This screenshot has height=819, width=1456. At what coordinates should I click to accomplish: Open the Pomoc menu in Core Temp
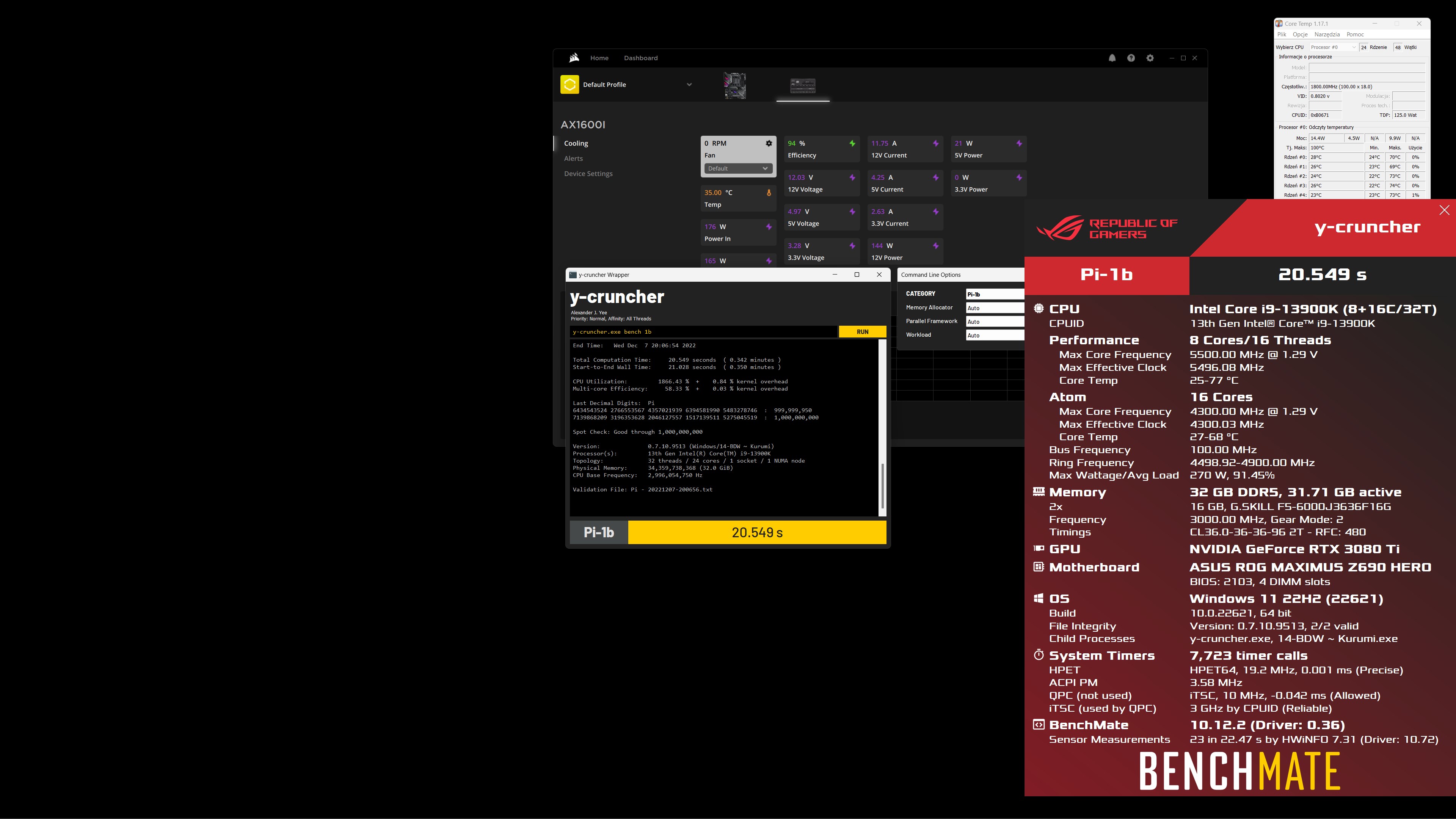pyautogui.click(x=1355, y=35)
